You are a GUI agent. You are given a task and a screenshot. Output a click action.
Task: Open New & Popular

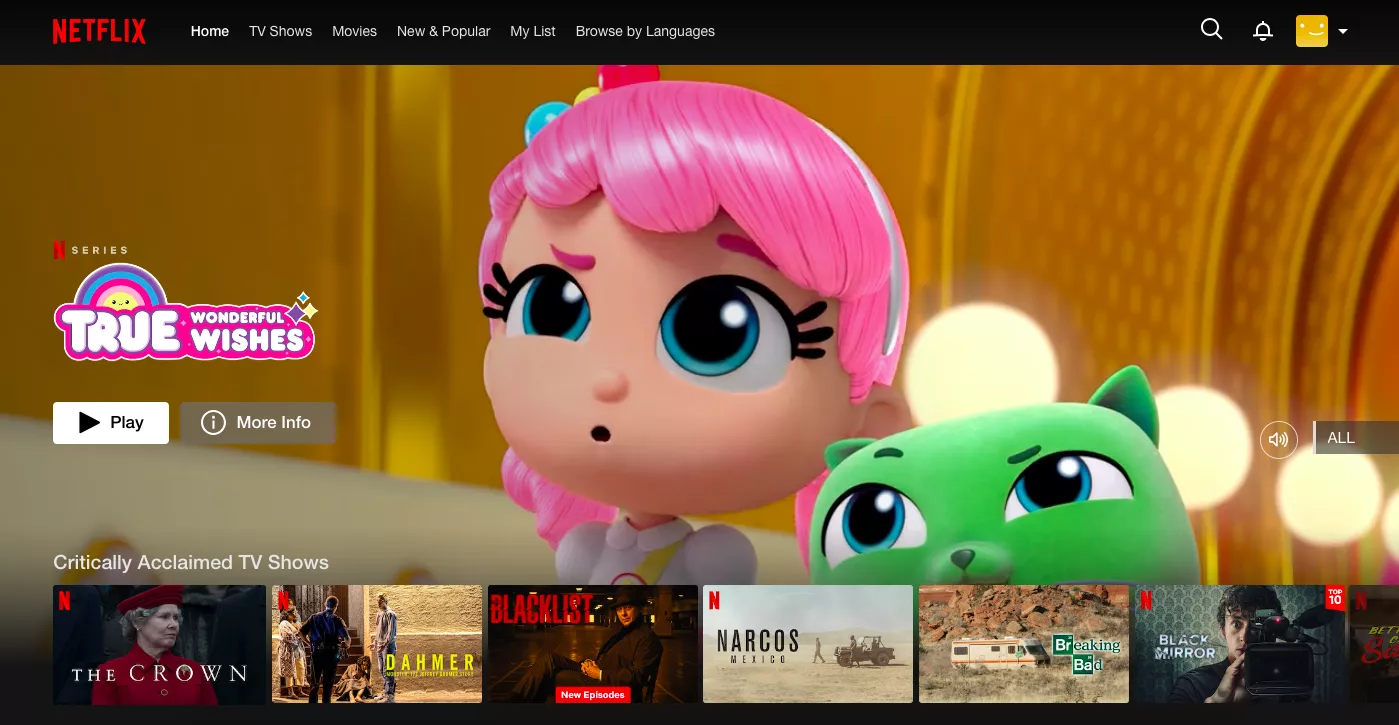[x=443, y=31]
